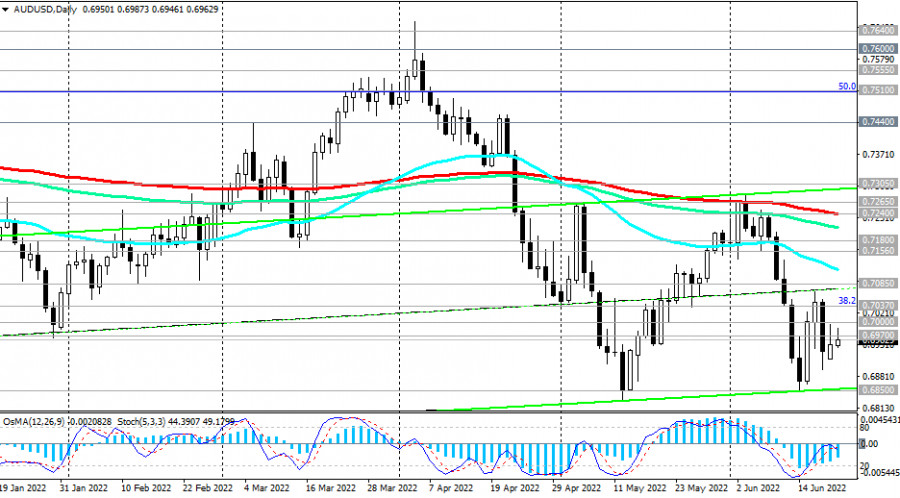The width and height of the screenshot is (900, 498).
Task: Pick the 0.75790 price scale value
Action: (878, 59)
